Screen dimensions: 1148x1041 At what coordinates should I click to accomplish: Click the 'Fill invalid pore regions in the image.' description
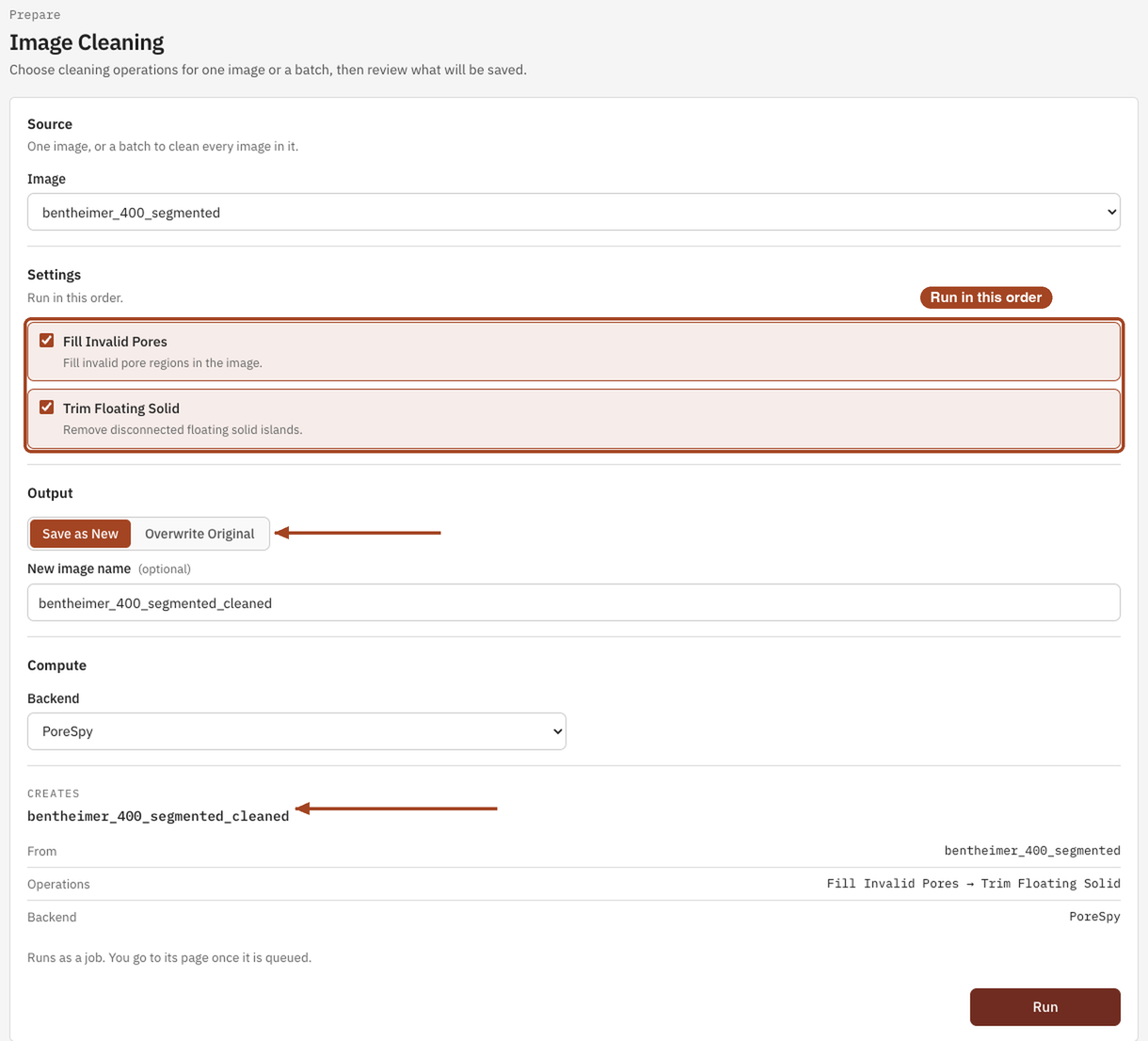coord(163,363)
